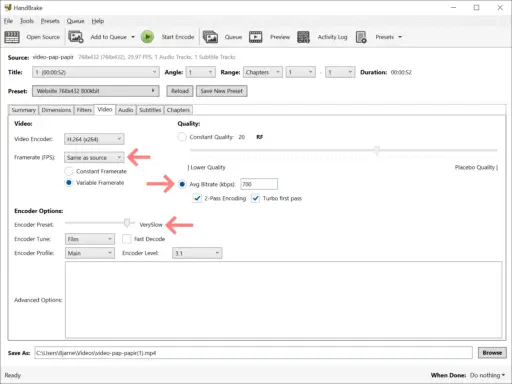Open the Angle dropdown
This screenshot has height=384, width=512.
200,72
